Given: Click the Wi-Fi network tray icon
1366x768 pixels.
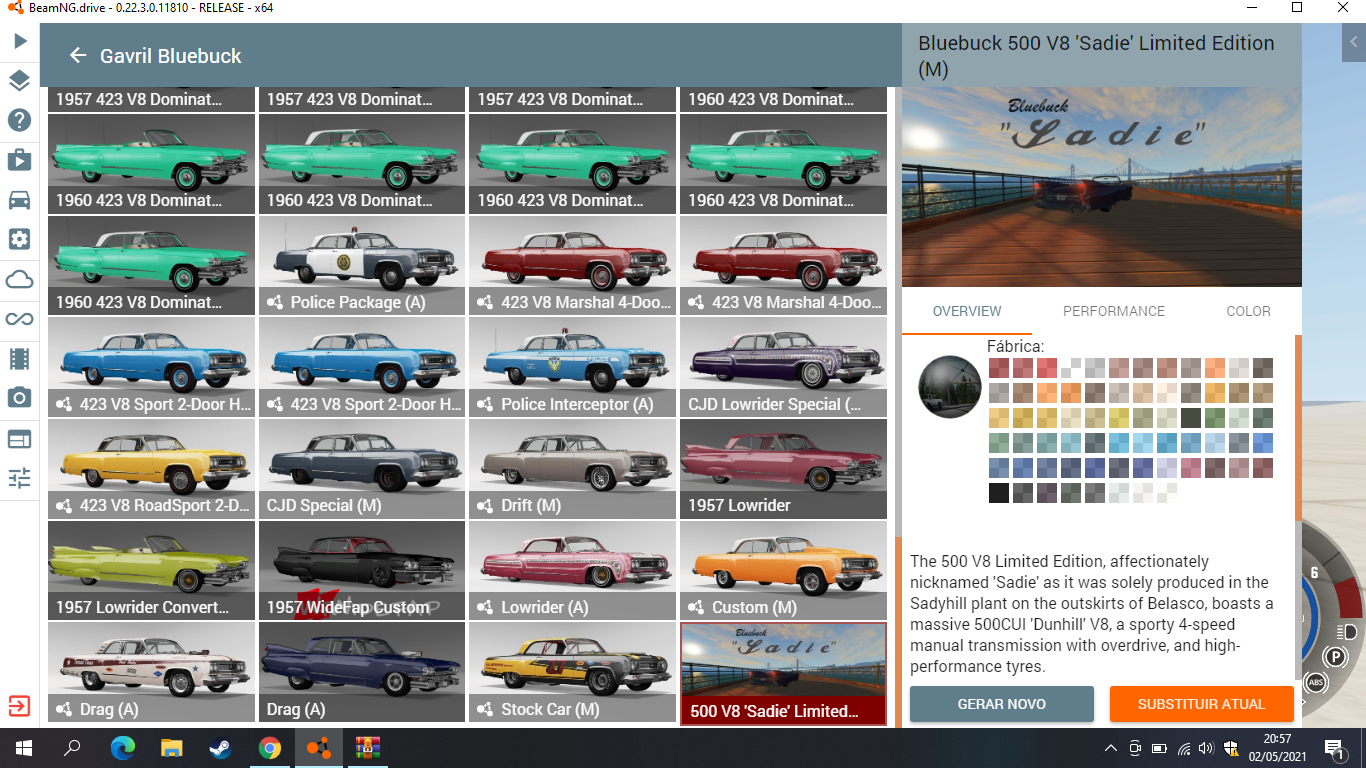Looking at the screenshot, I should tap(1183, 748).
